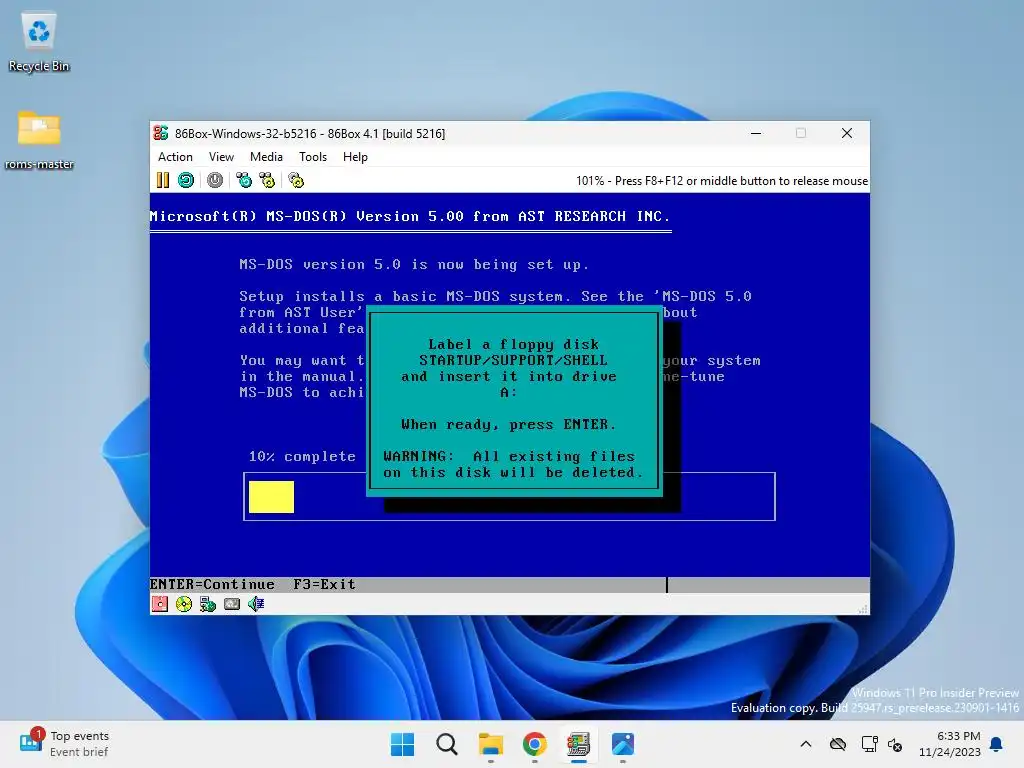Open the Media menu
Viewport: 1024px width, 768px height.
pyautogui.click(x=266, y=157)
